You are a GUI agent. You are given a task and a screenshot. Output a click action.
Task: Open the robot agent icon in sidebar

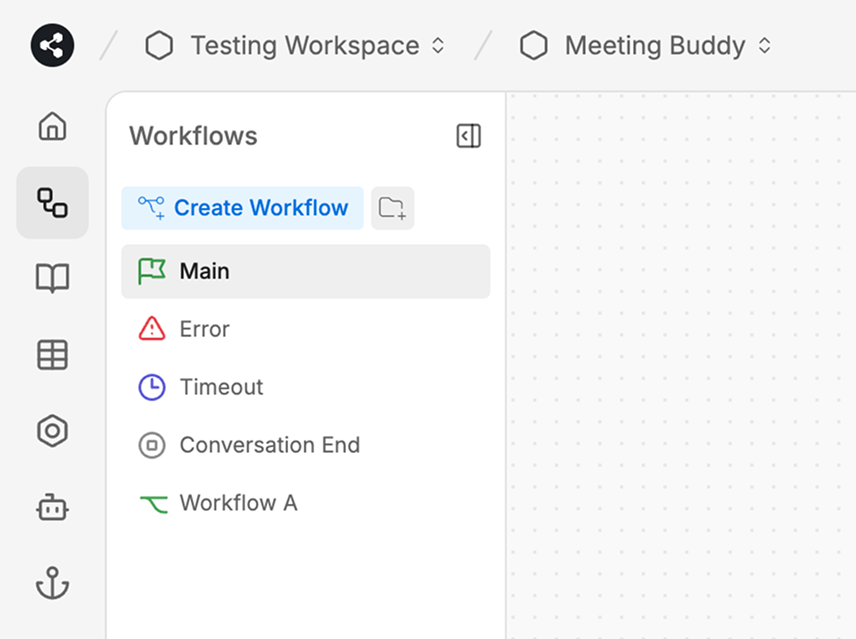click(52, 507)
